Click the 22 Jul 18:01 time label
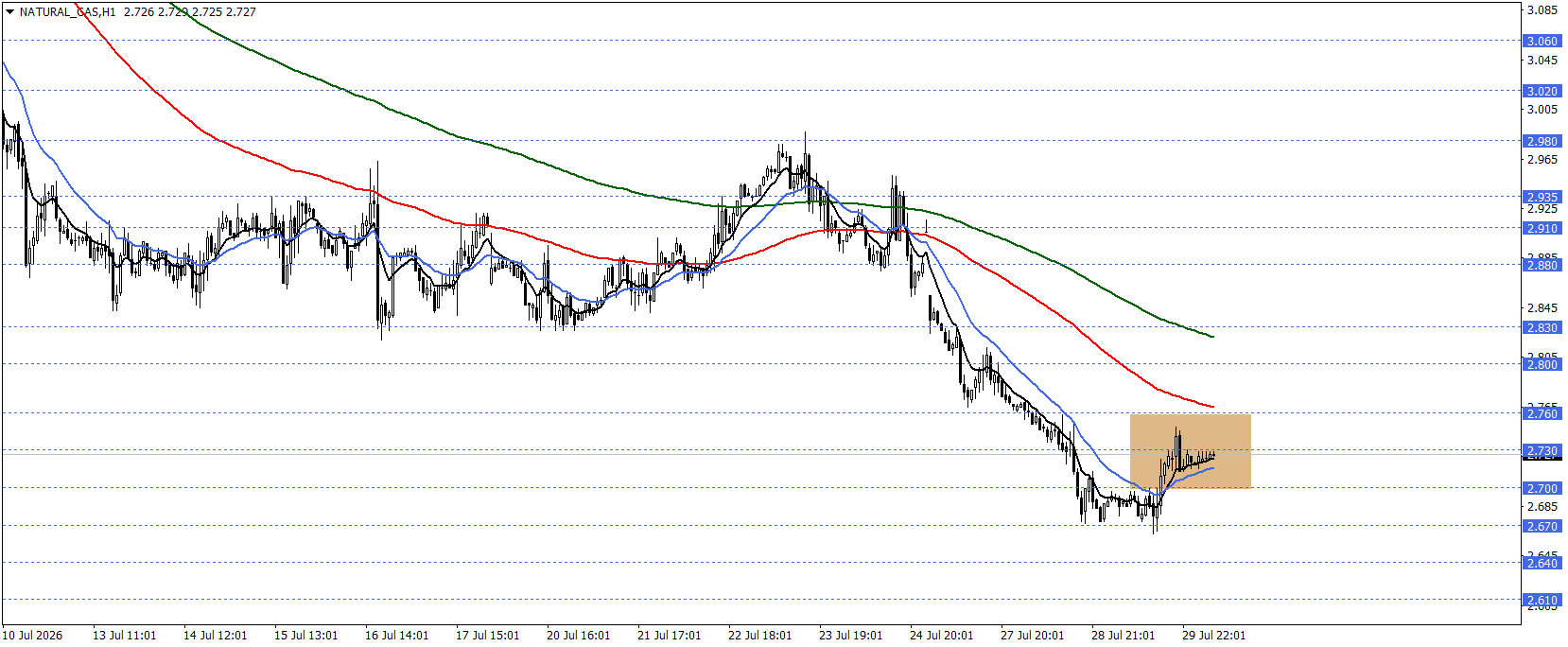 point(759,636)
